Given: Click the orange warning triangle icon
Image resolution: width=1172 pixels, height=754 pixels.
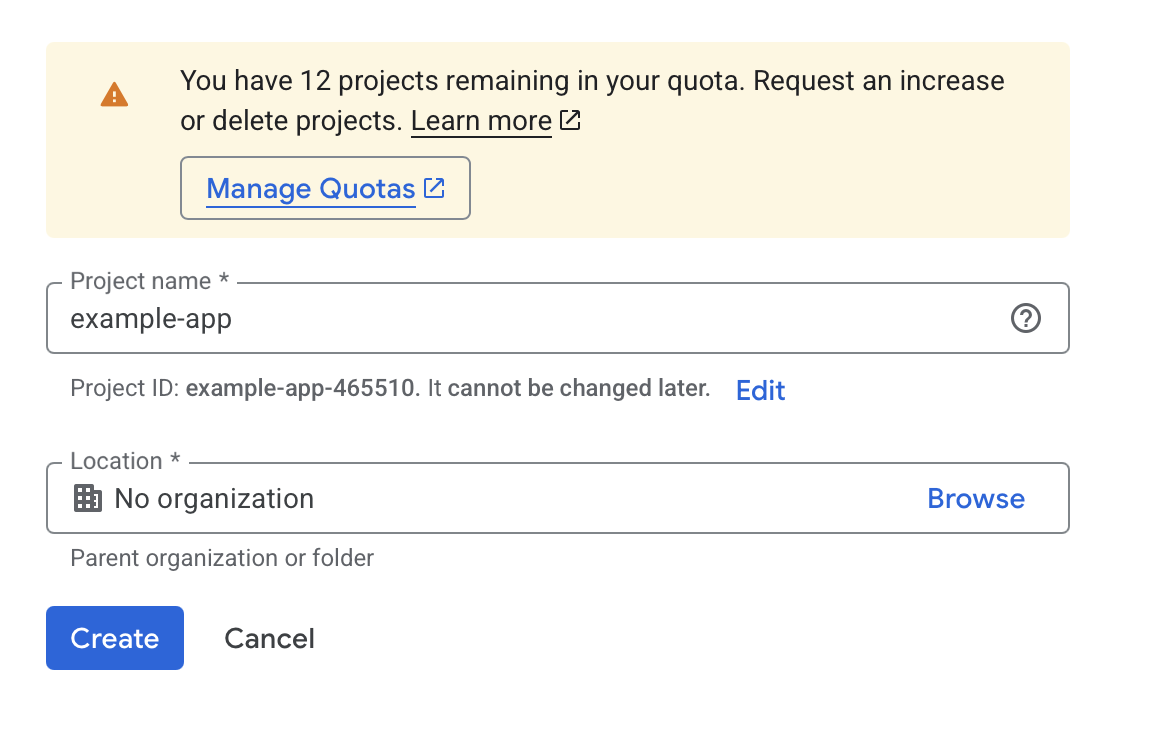Looking at the screenshot, I should click(x=114, y=95).
